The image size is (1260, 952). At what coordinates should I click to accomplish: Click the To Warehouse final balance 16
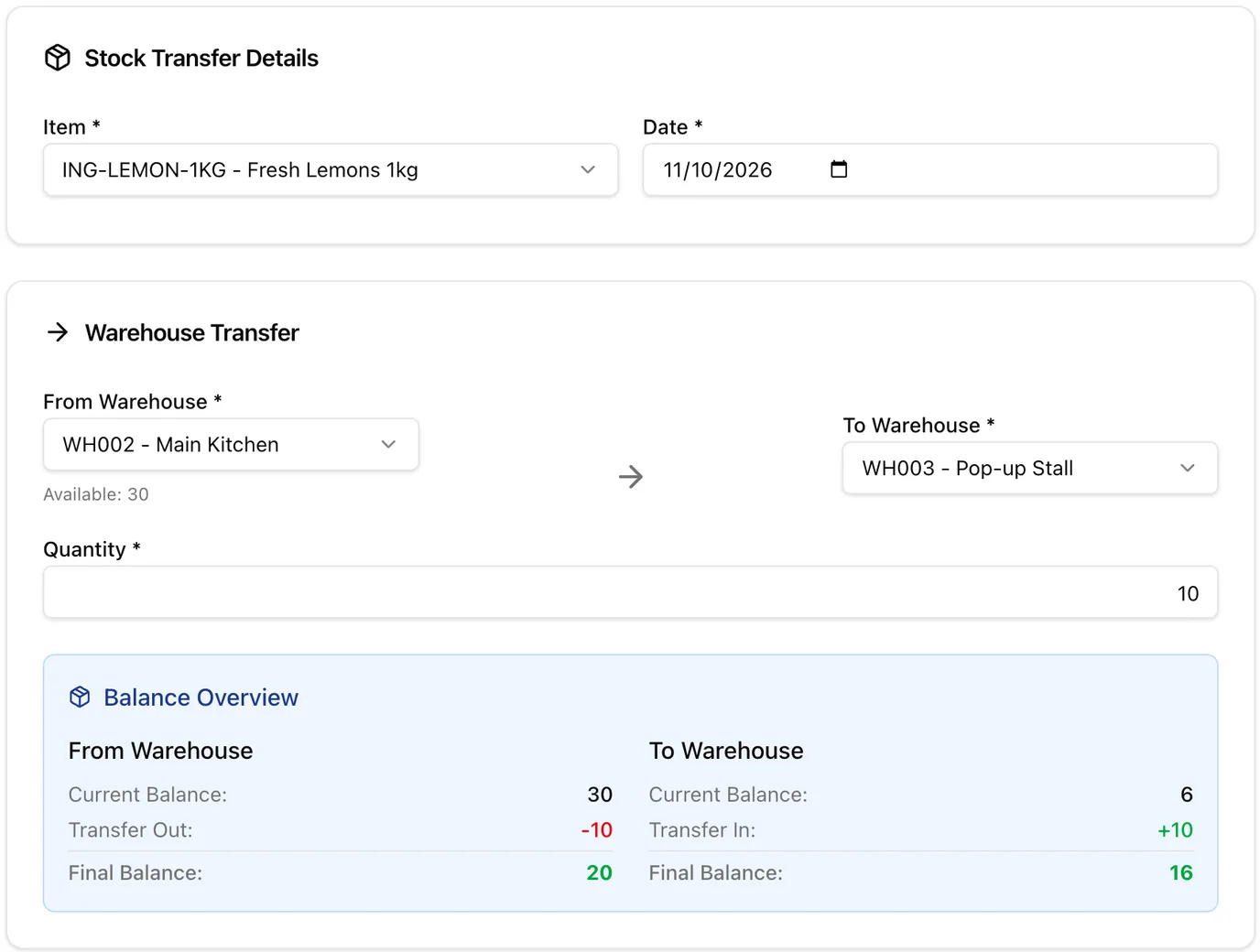pyautogui.click(x=1181, y=873)
